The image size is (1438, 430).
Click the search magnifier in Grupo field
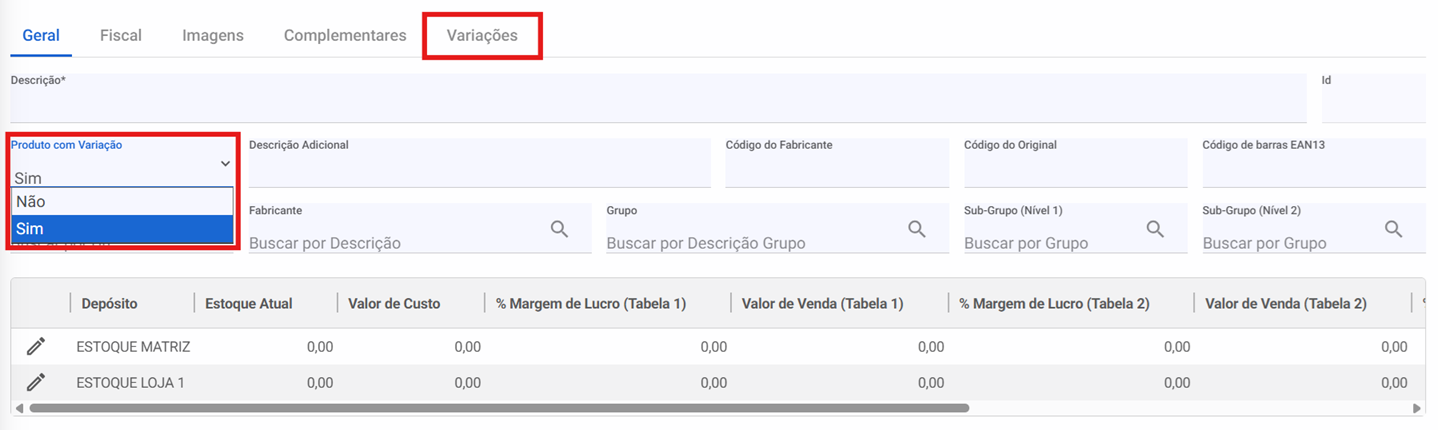917,229
